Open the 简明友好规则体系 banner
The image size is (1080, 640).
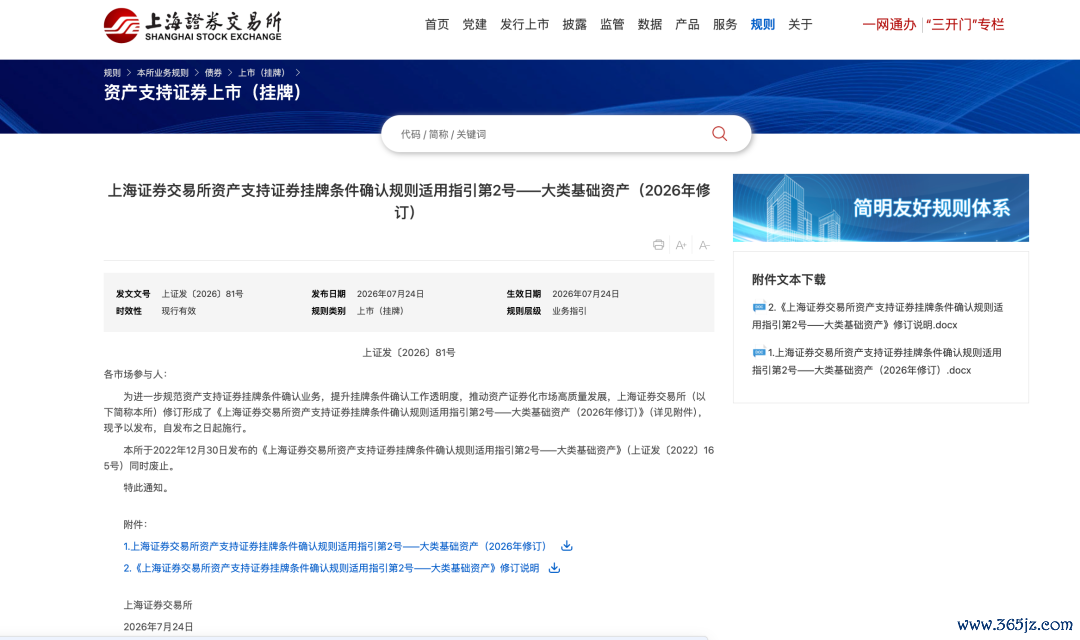click(880, 208)
